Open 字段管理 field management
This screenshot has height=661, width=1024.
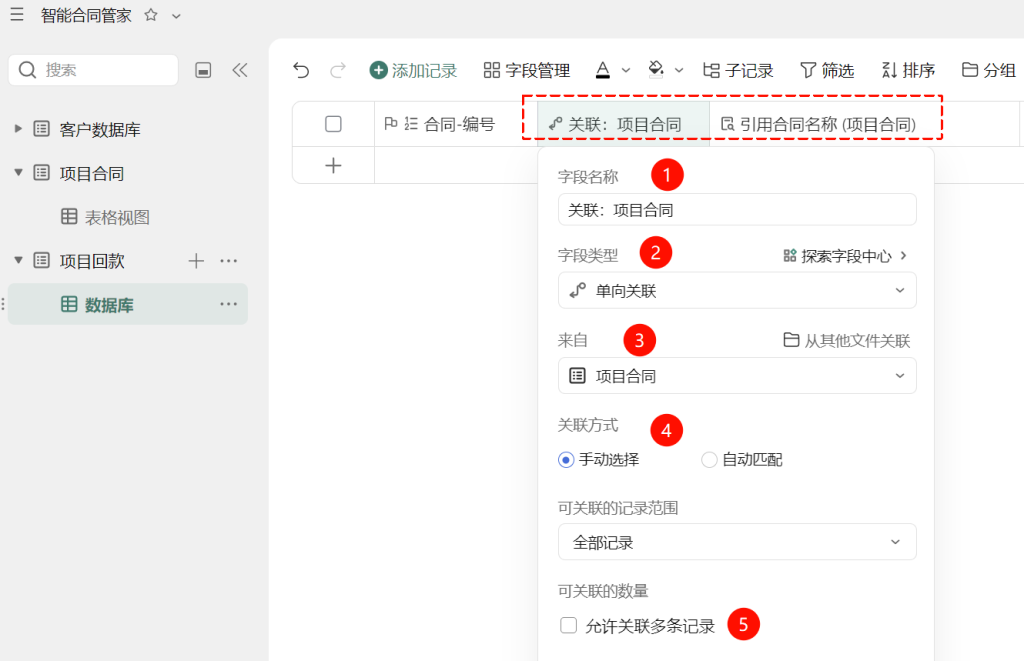[x=527, y=70]
